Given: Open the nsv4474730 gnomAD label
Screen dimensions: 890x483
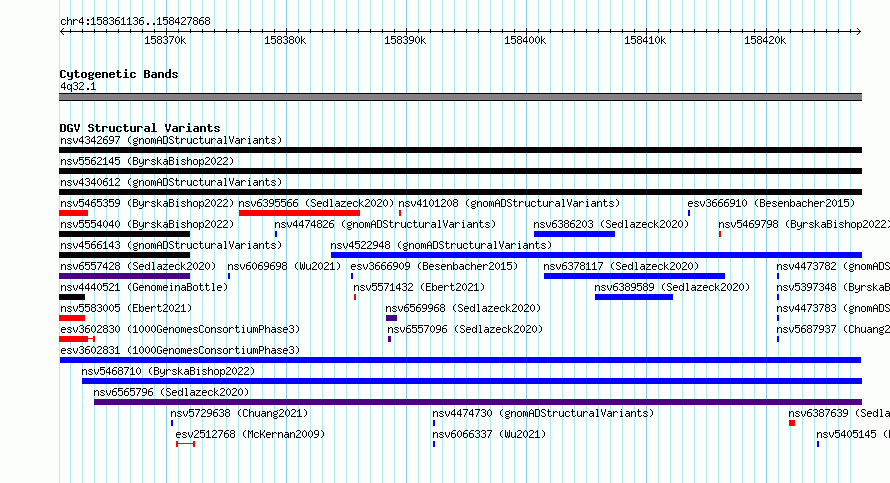Looking at the screenshot, I should 543,413.
